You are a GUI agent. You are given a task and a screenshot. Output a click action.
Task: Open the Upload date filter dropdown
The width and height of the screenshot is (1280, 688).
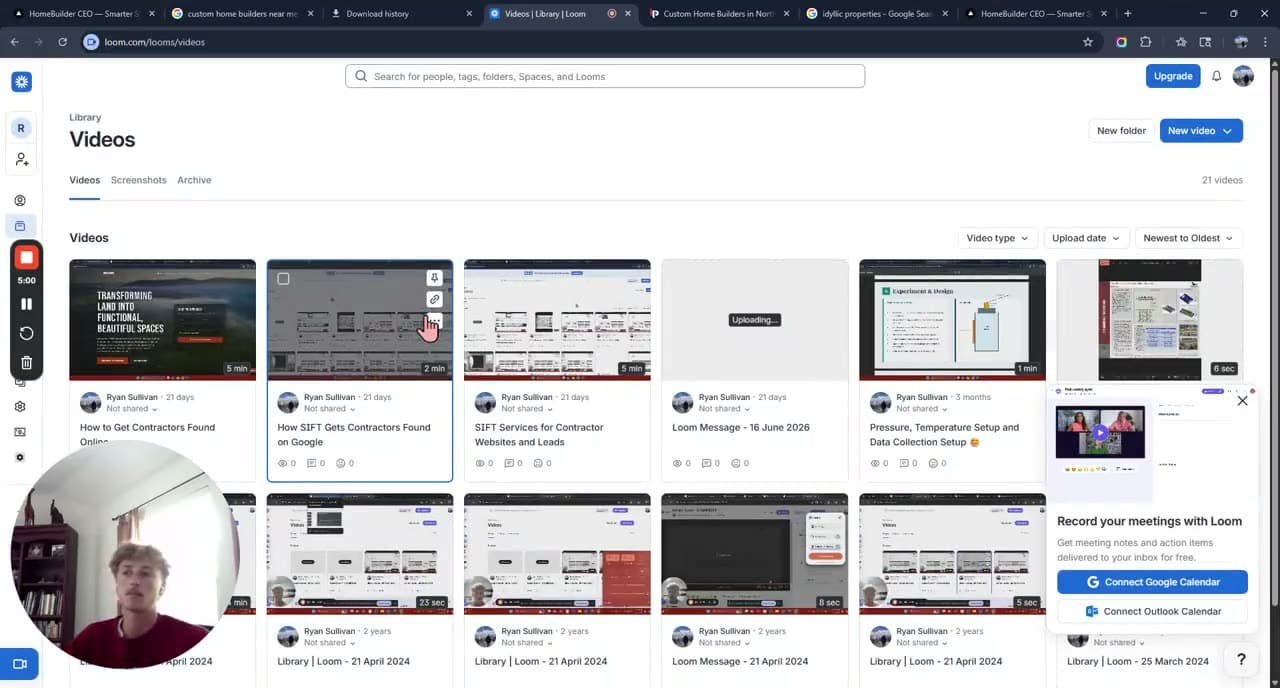coord(1086,238)
